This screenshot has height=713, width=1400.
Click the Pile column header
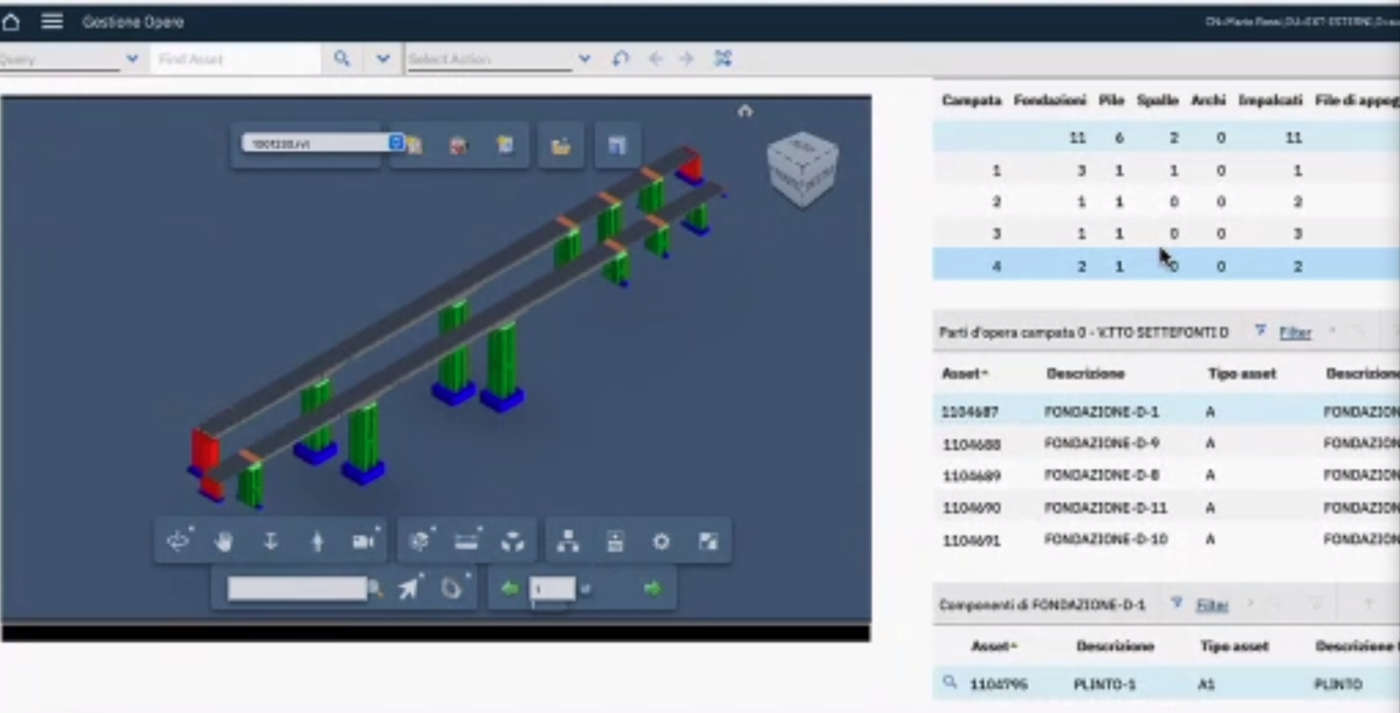coord(1111,101)
